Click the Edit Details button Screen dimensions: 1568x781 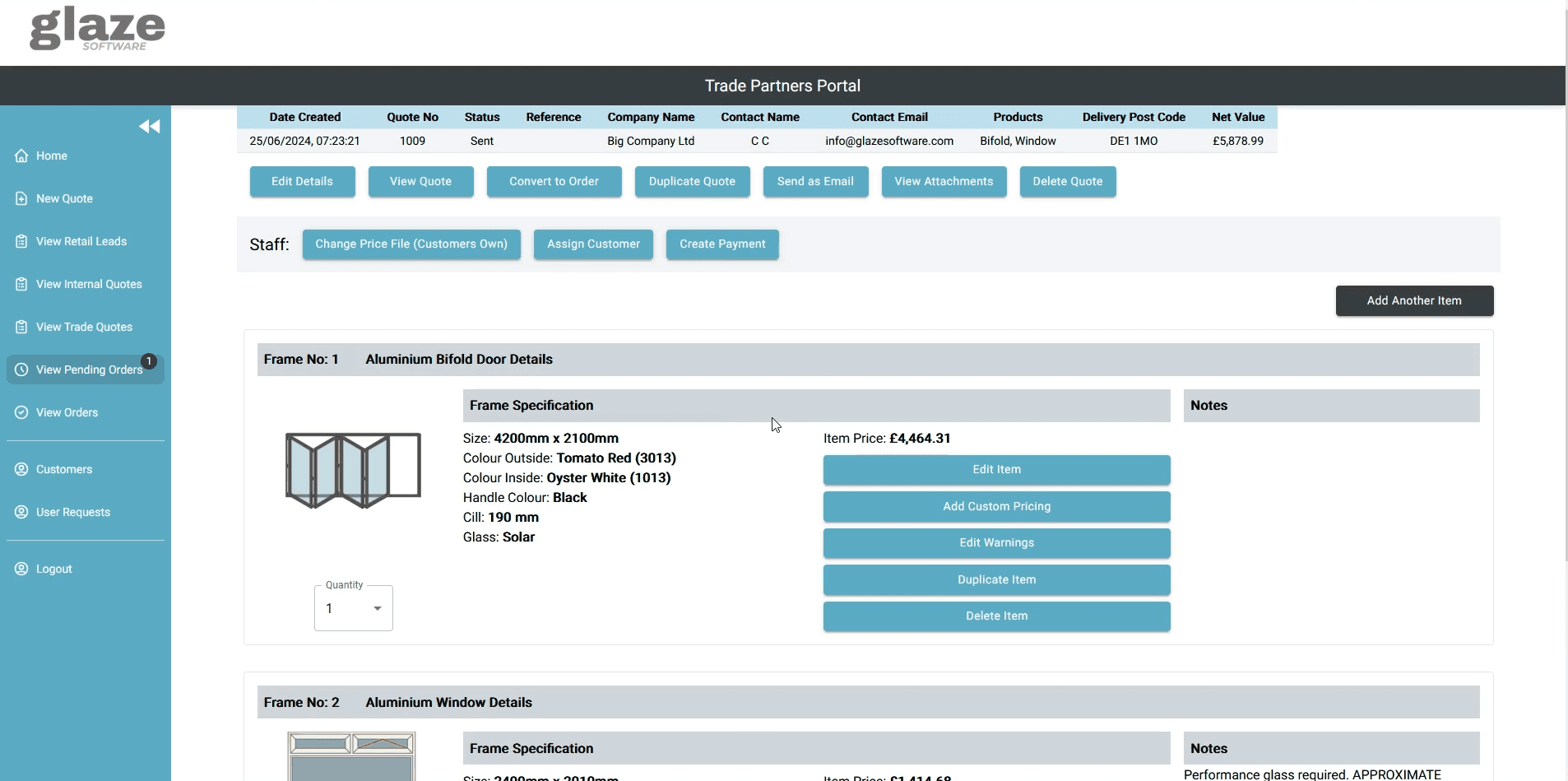point(302,181)
